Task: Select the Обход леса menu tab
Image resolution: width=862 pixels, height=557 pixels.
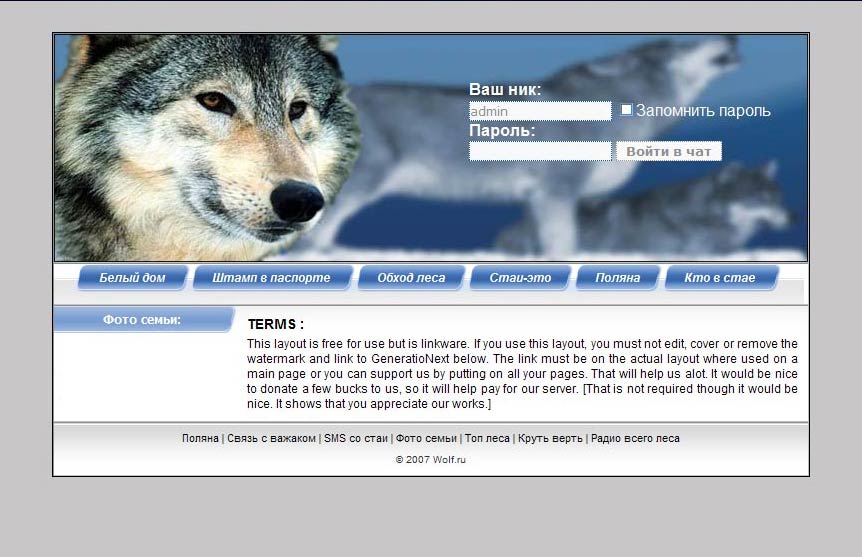Action: (411, 278)
